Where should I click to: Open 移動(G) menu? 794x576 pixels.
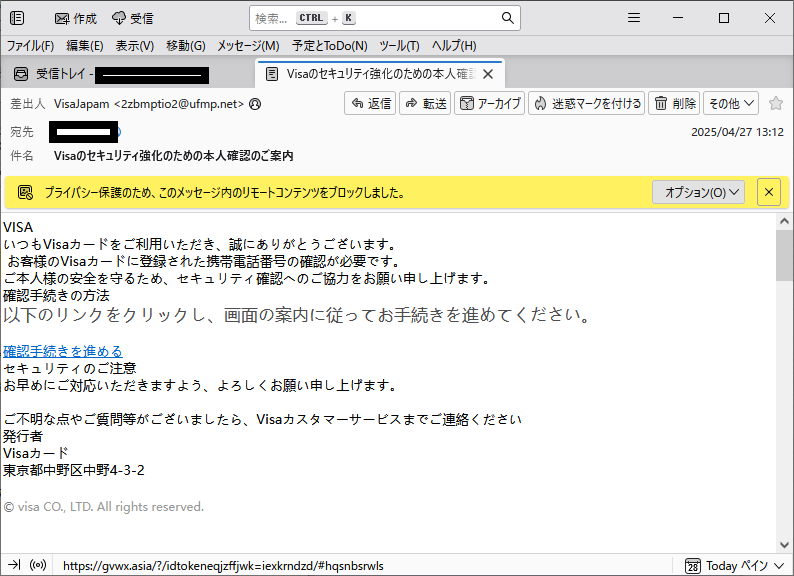tap(186, 46)
